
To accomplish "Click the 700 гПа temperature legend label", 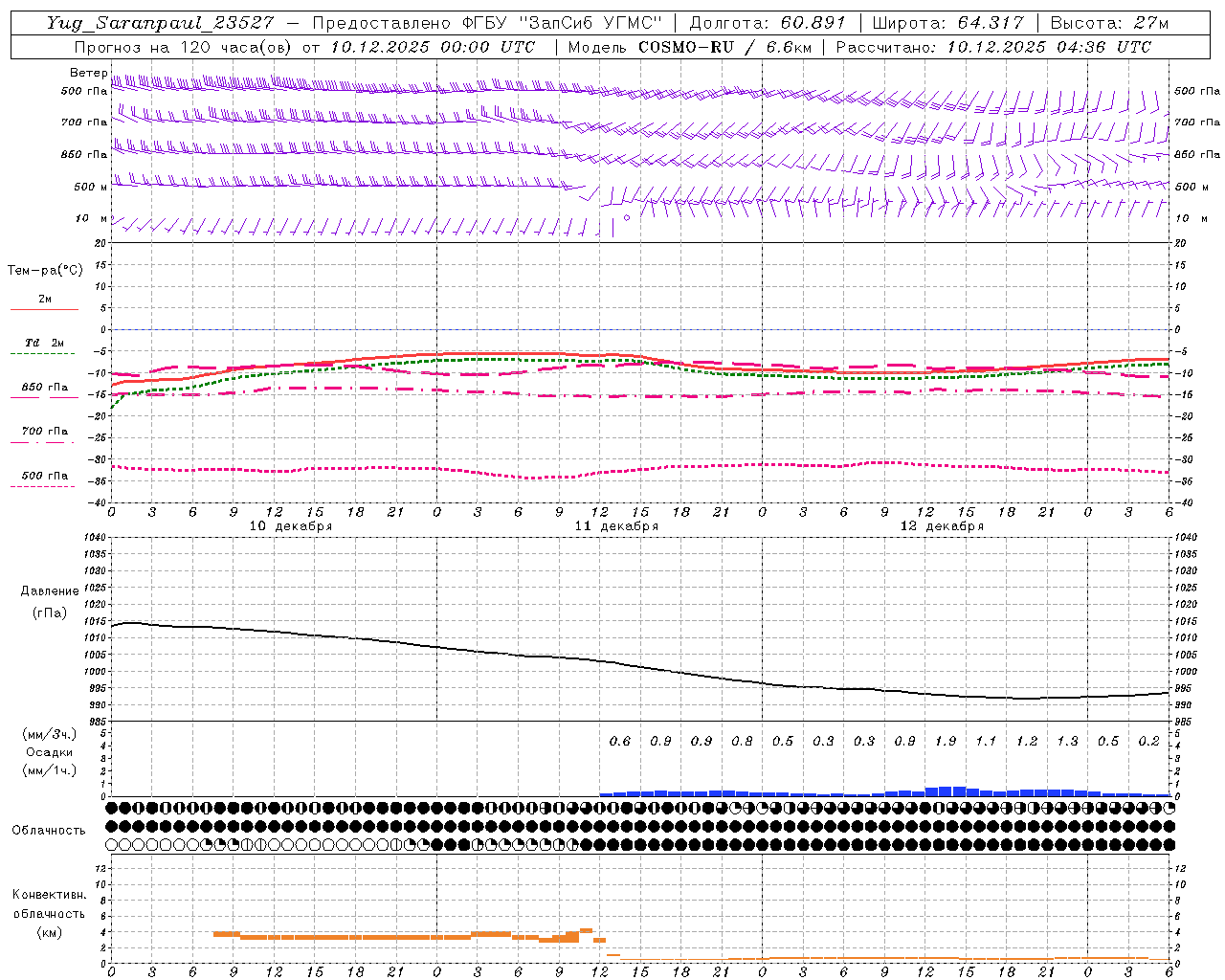I will (x=44, y=432).
